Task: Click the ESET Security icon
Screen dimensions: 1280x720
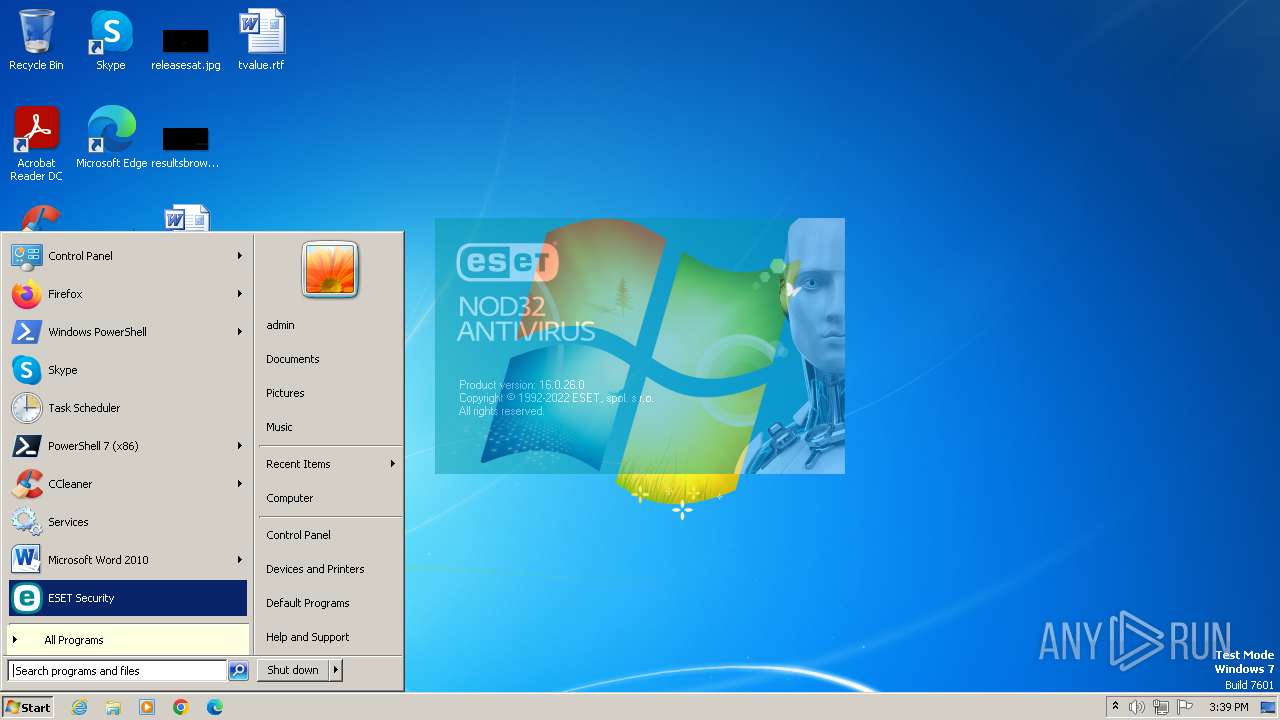Action: click(26, 598)
